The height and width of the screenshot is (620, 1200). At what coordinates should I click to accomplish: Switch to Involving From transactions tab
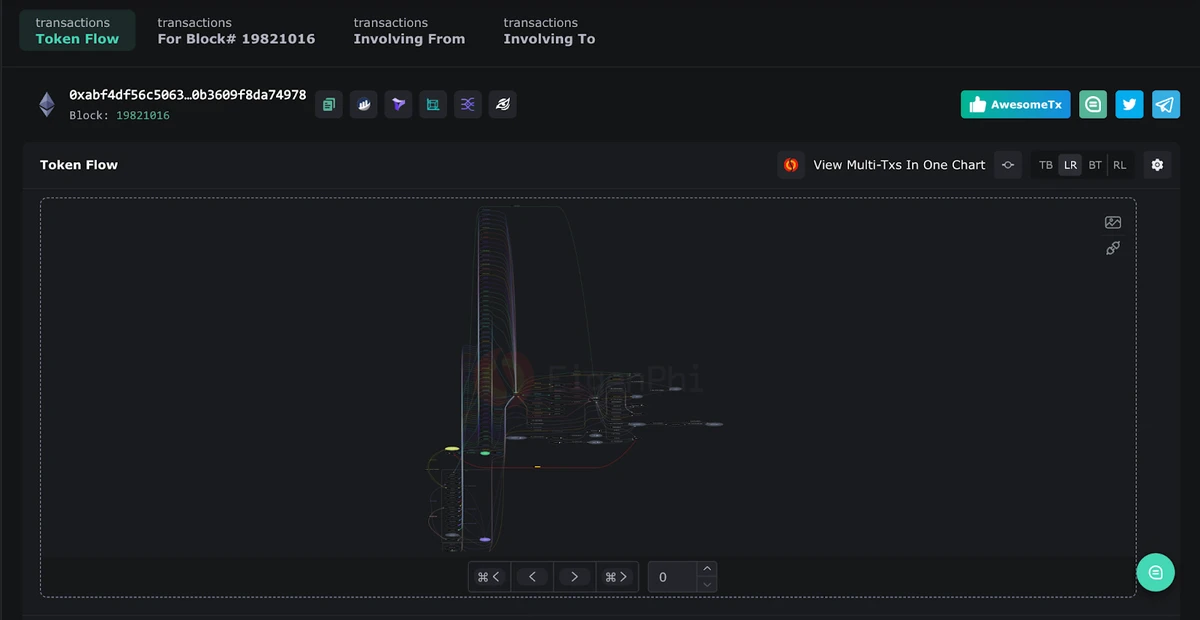[409, 31]
